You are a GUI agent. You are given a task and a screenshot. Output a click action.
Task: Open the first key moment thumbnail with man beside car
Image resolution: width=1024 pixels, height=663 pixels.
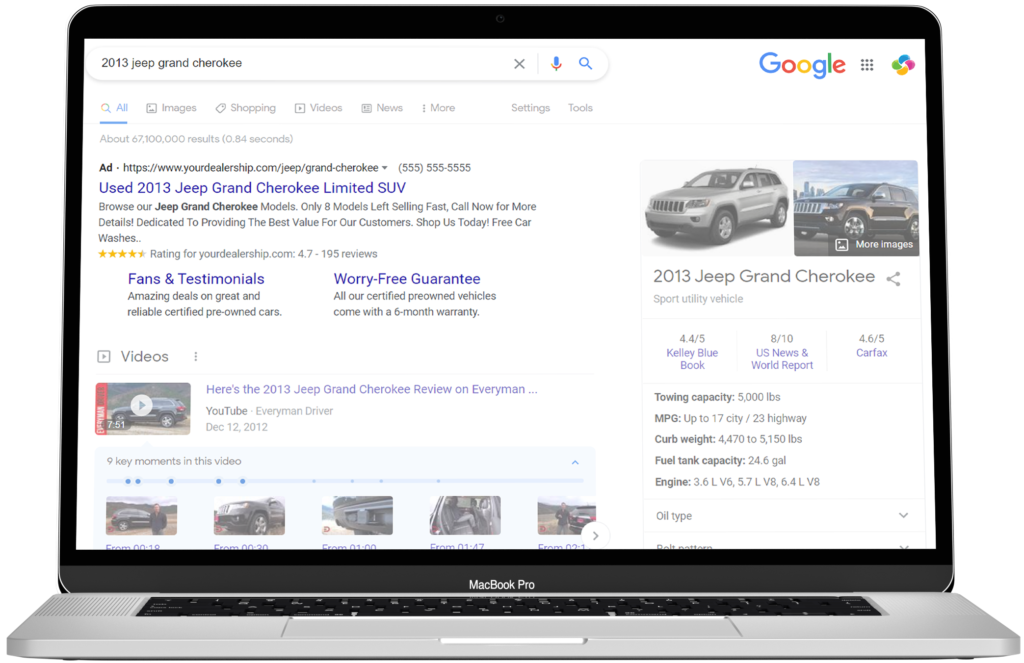(141, 515)
